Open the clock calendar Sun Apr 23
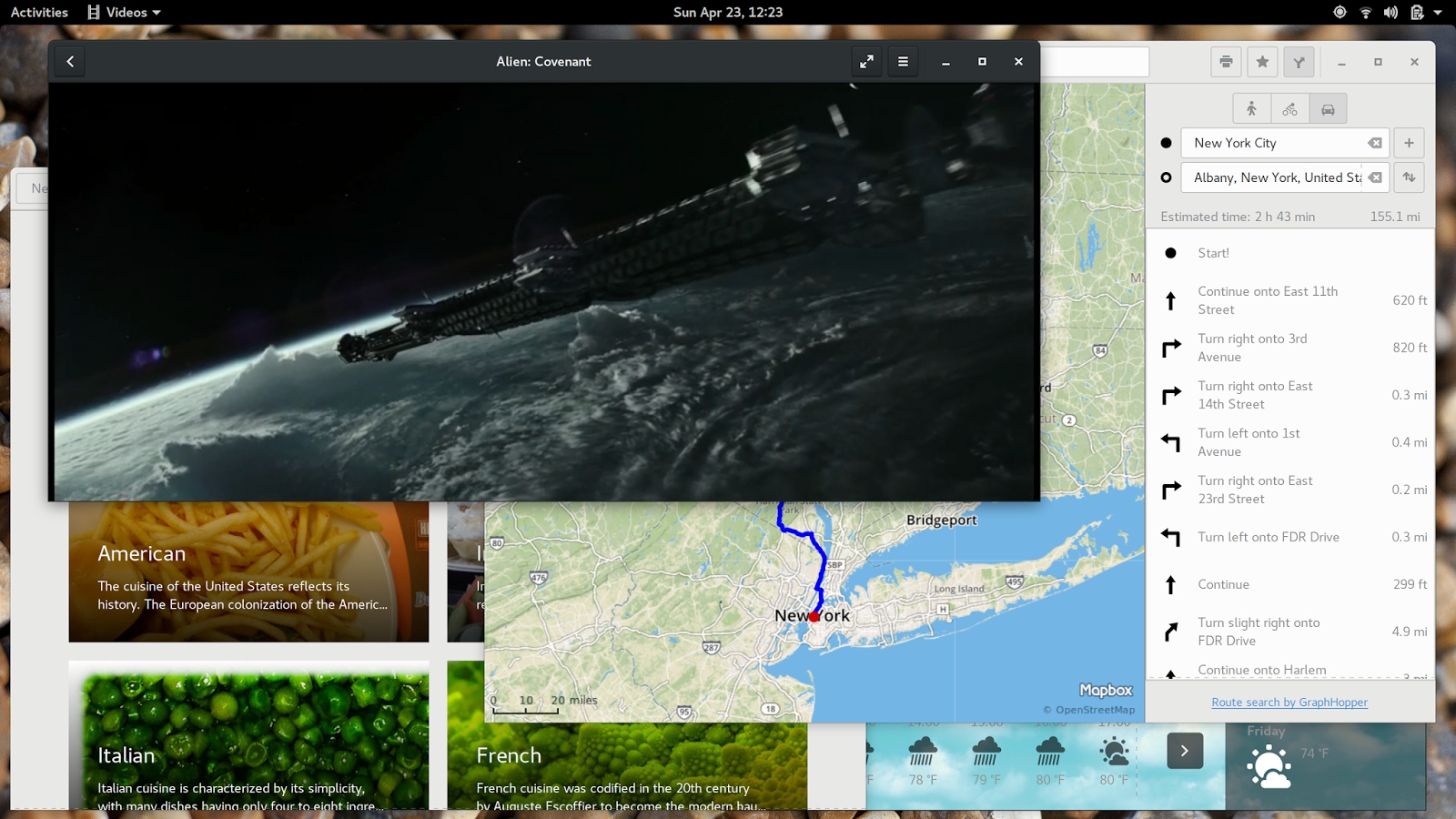Image resolution: width=1456 pixels, height=819 pixels. pyautogui.click(x=728, y=12)
